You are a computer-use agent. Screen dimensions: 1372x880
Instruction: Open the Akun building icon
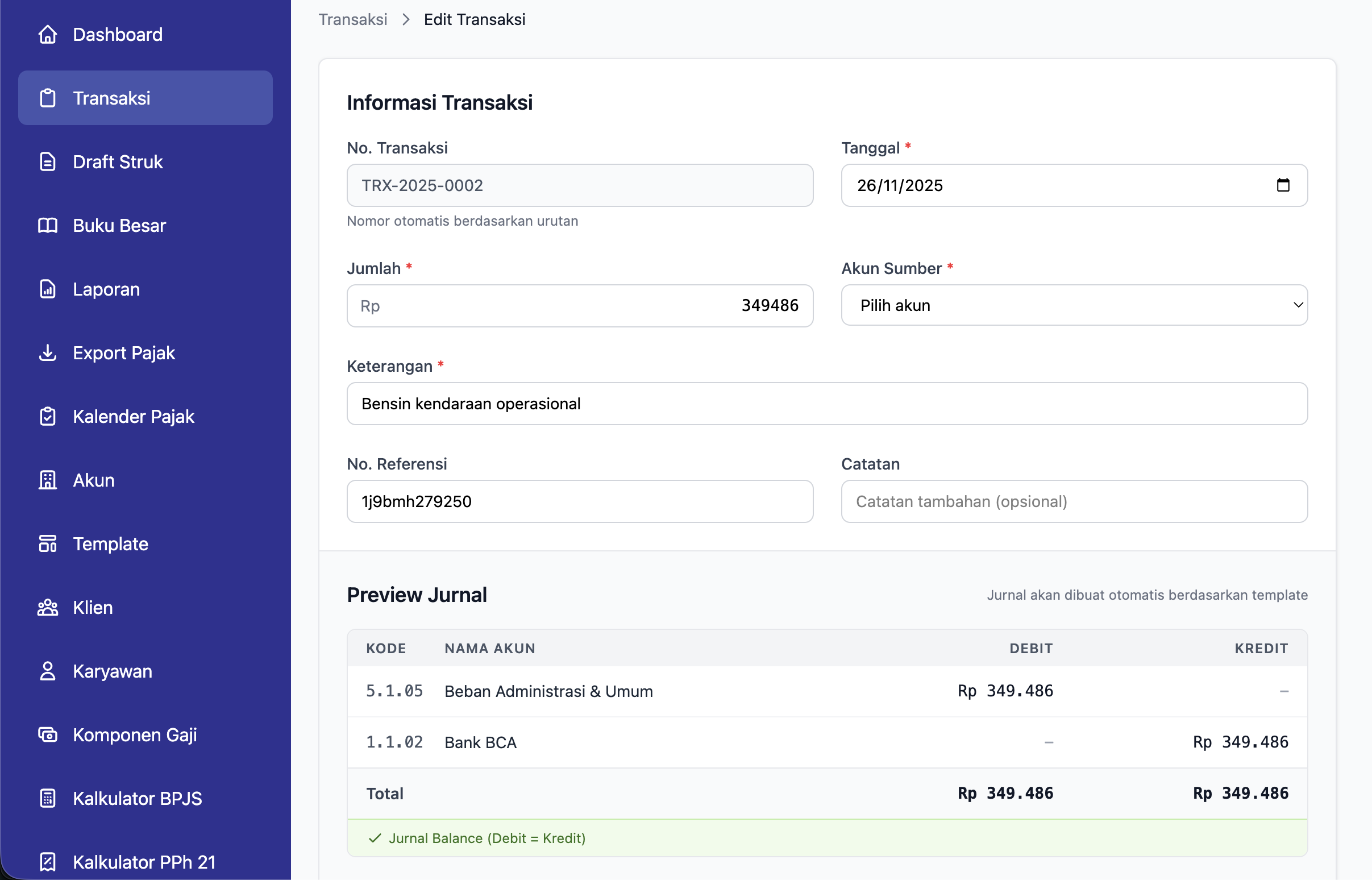pos(47,480)
